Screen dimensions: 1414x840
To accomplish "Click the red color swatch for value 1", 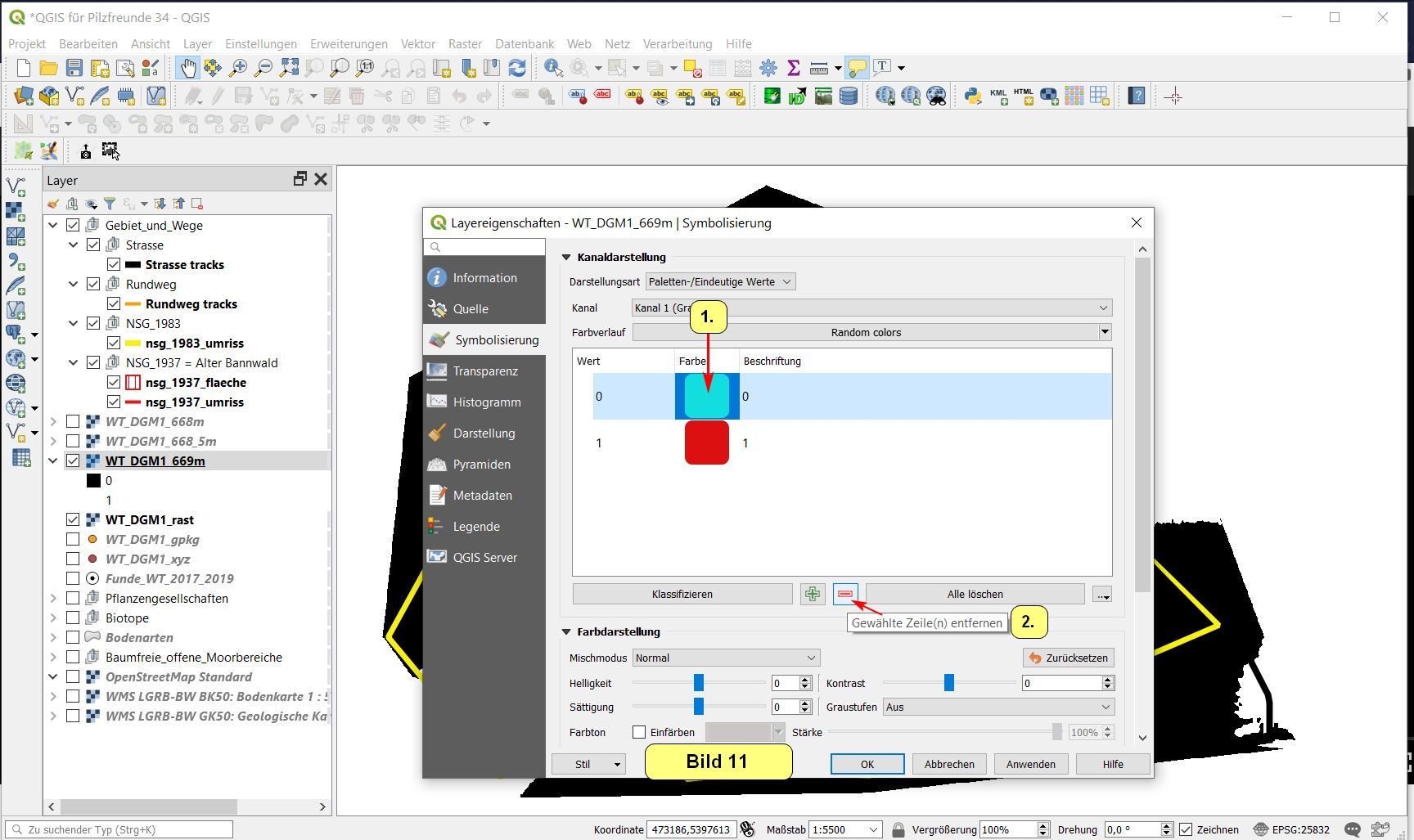I will click(x=706, y=443).
